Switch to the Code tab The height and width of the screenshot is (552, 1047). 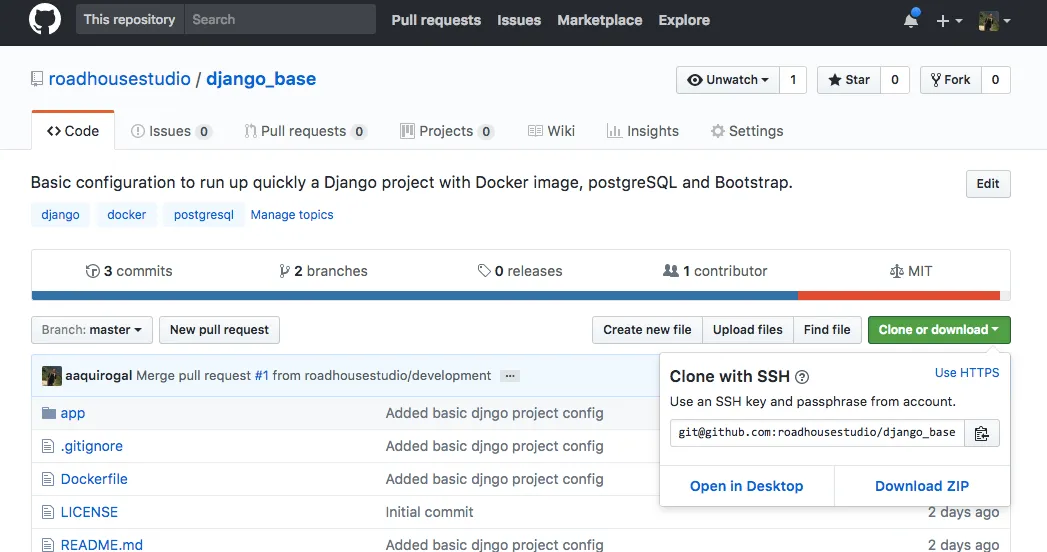(73, 131)
